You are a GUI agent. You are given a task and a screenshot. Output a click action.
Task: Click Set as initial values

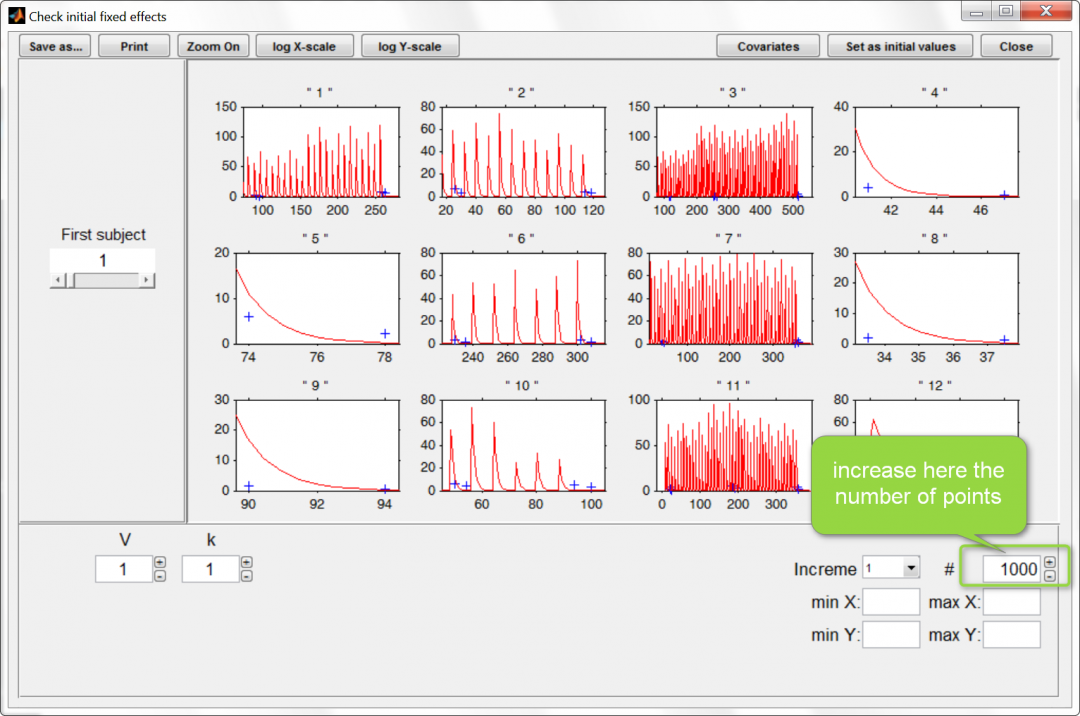click(899, 45)
